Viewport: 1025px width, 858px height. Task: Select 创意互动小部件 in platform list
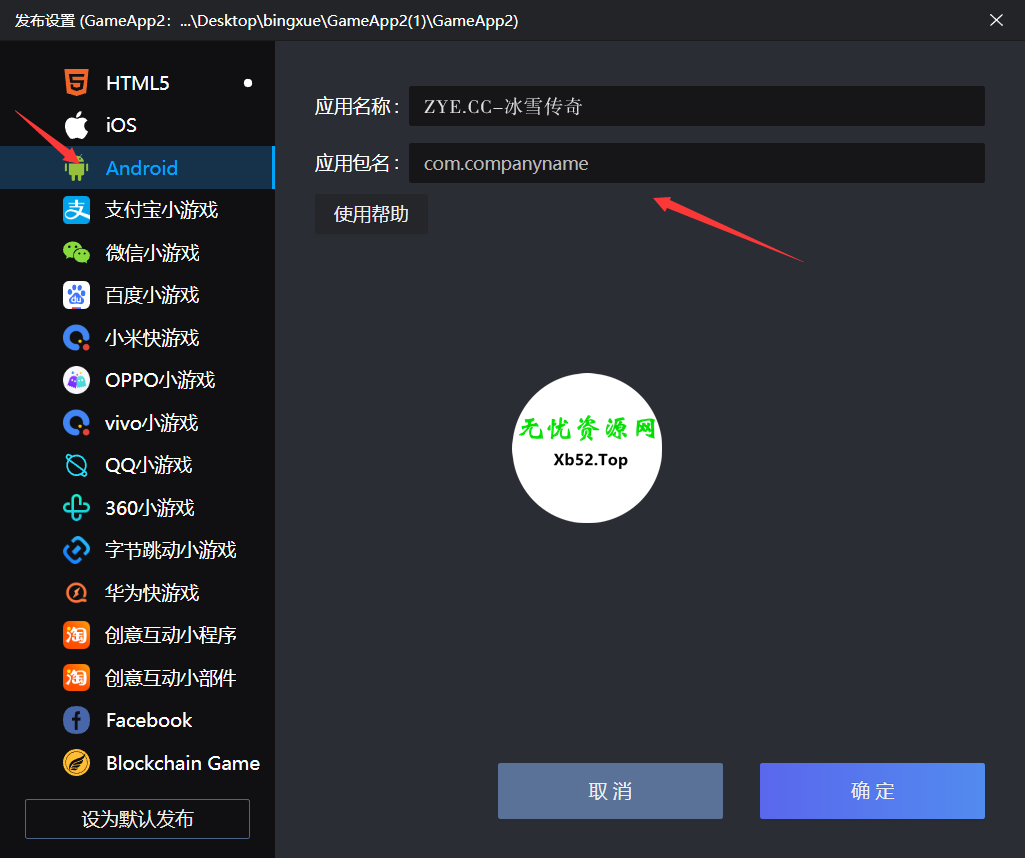pyautogui.click(x=137, y=678)
